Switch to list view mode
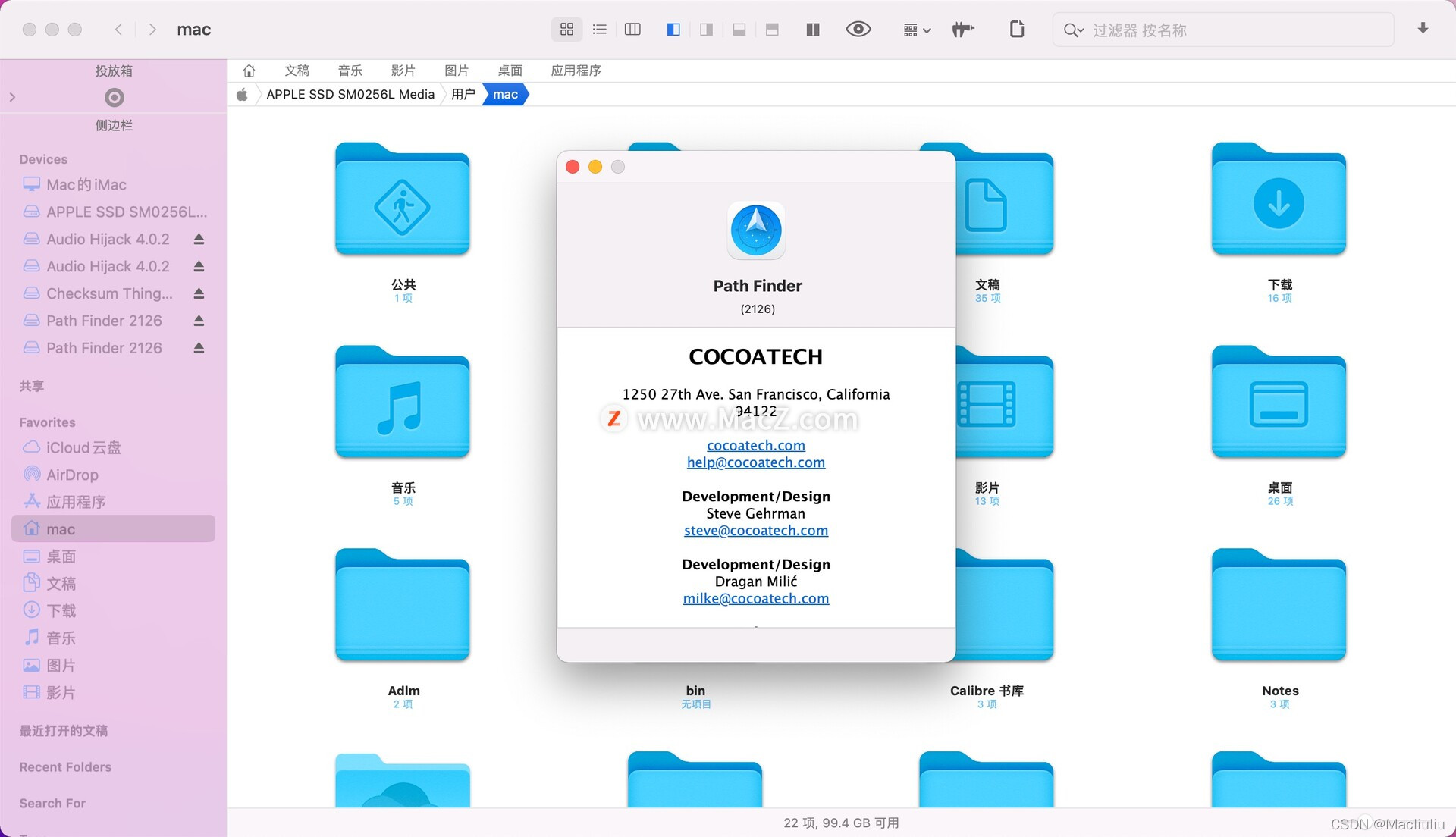Image resolution: width=1456 pixels, height=837 pixels. tap(600, 30)
